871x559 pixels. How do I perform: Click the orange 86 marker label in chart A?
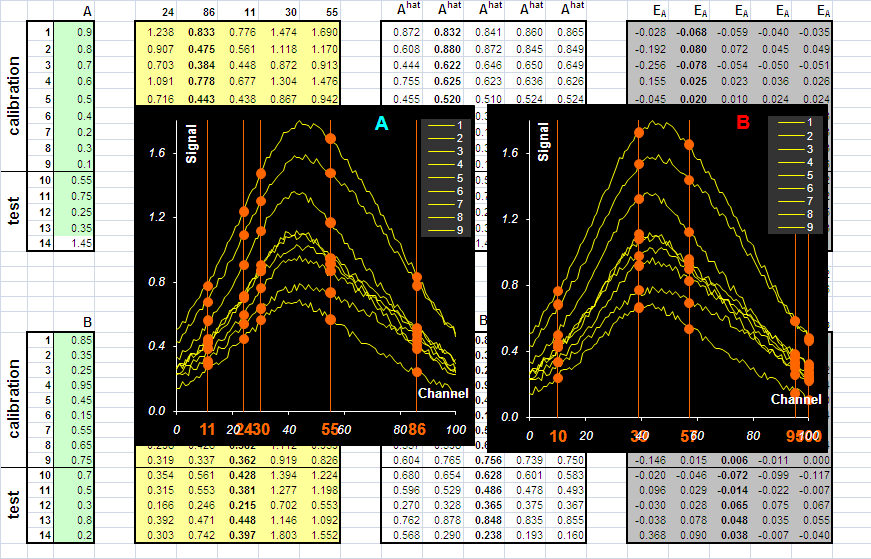(417, 430)
